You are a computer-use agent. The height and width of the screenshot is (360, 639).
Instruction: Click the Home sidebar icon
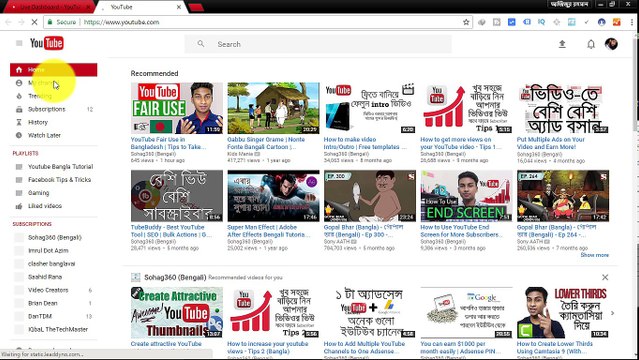(x=19, y=70)
